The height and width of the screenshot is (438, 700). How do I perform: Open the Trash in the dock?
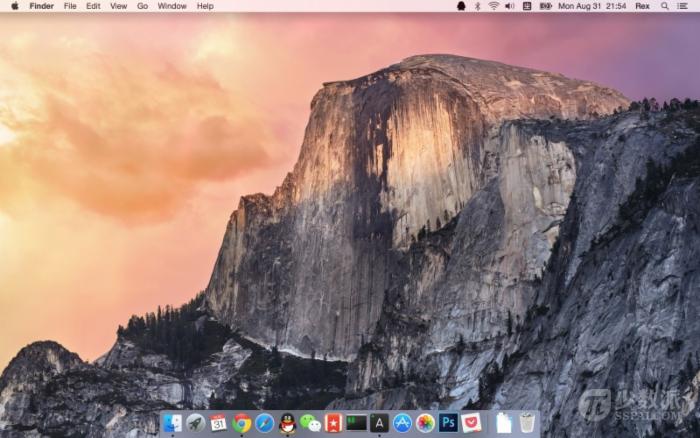(527, 422)
